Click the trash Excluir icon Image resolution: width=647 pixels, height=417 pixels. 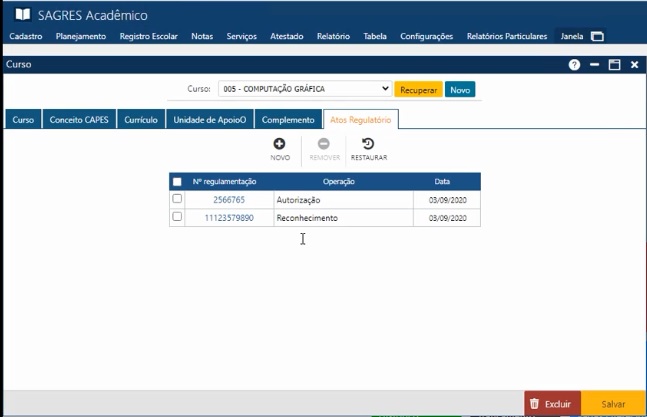(534, 404)
